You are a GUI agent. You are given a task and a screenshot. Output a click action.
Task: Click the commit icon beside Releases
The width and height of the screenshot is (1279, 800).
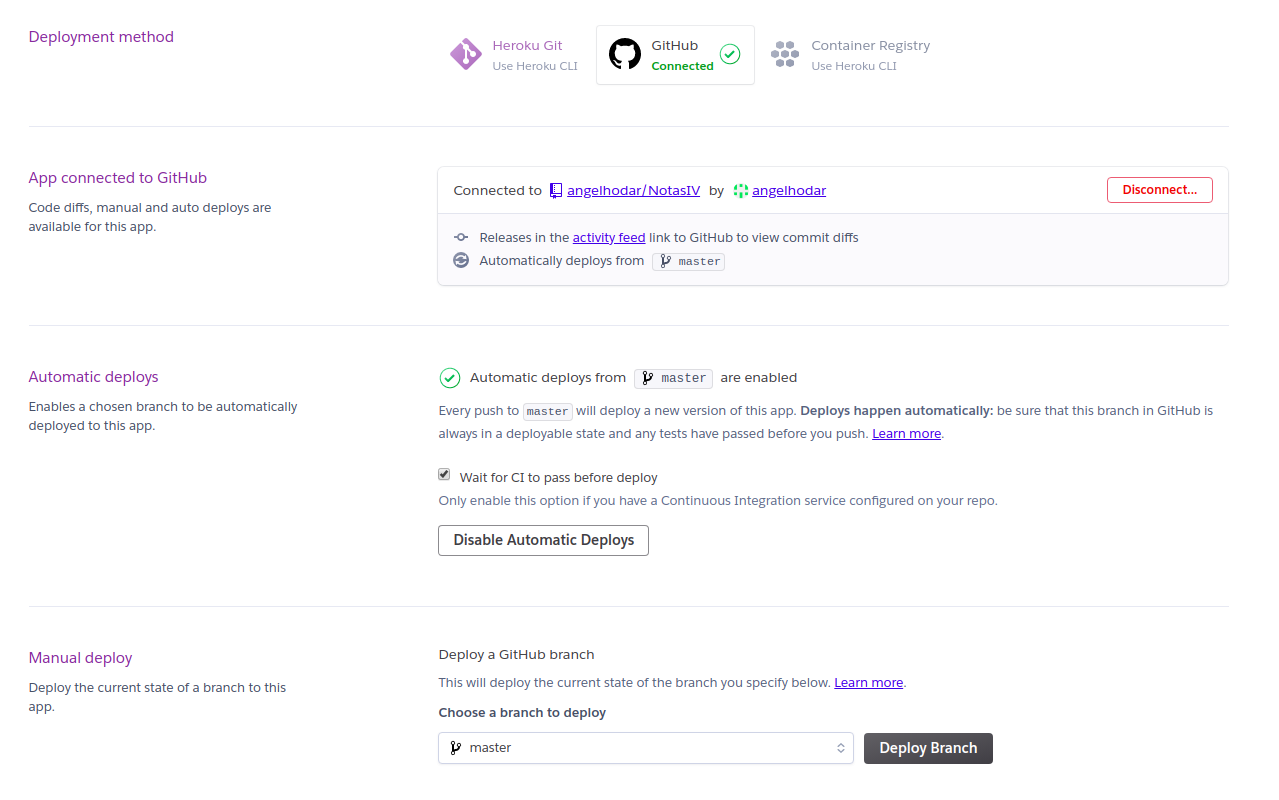(x=461, y=237)
